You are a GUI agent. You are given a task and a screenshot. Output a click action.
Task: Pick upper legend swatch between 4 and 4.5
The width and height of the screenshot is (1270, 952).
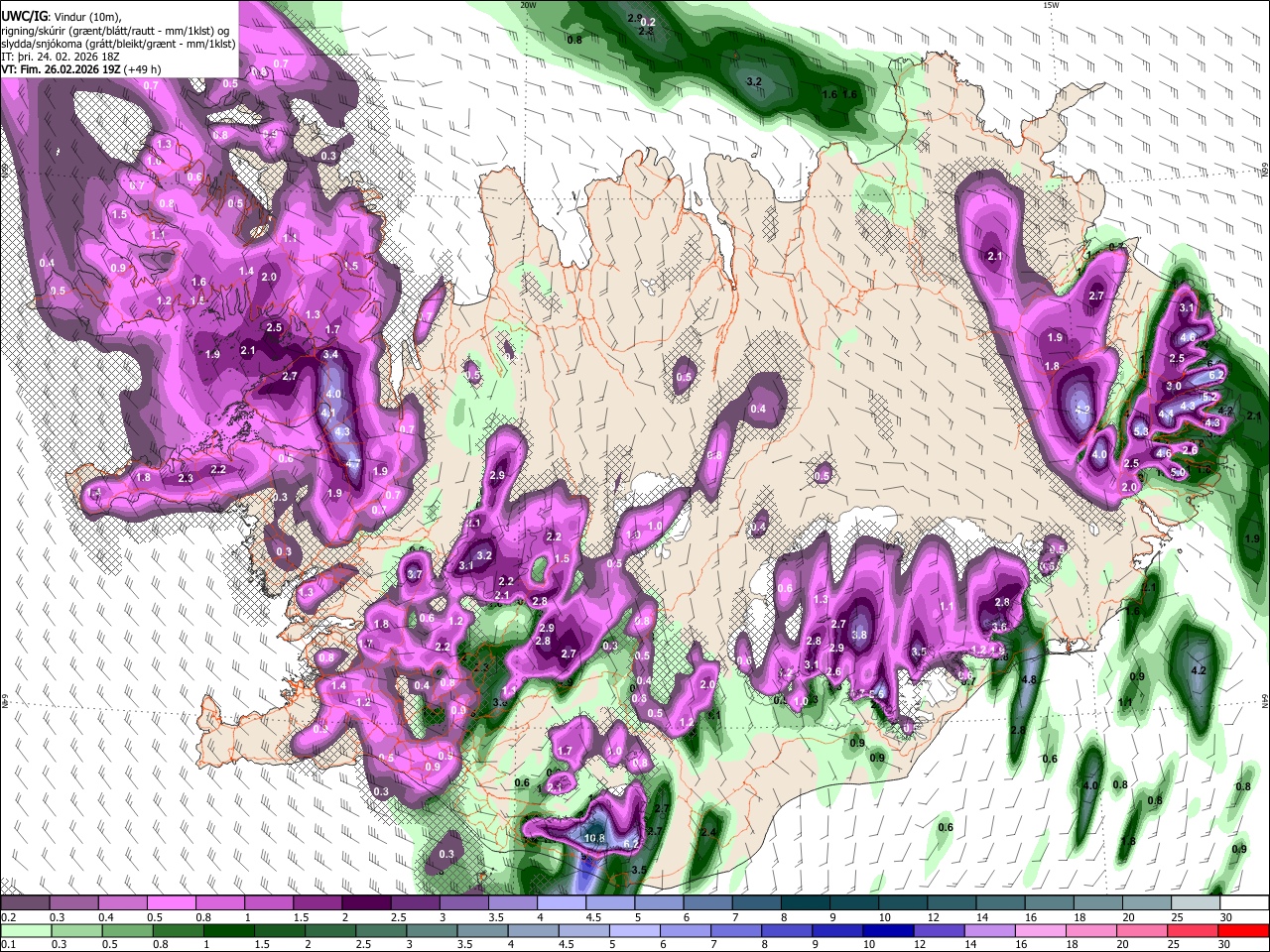[x=562, y=903]
